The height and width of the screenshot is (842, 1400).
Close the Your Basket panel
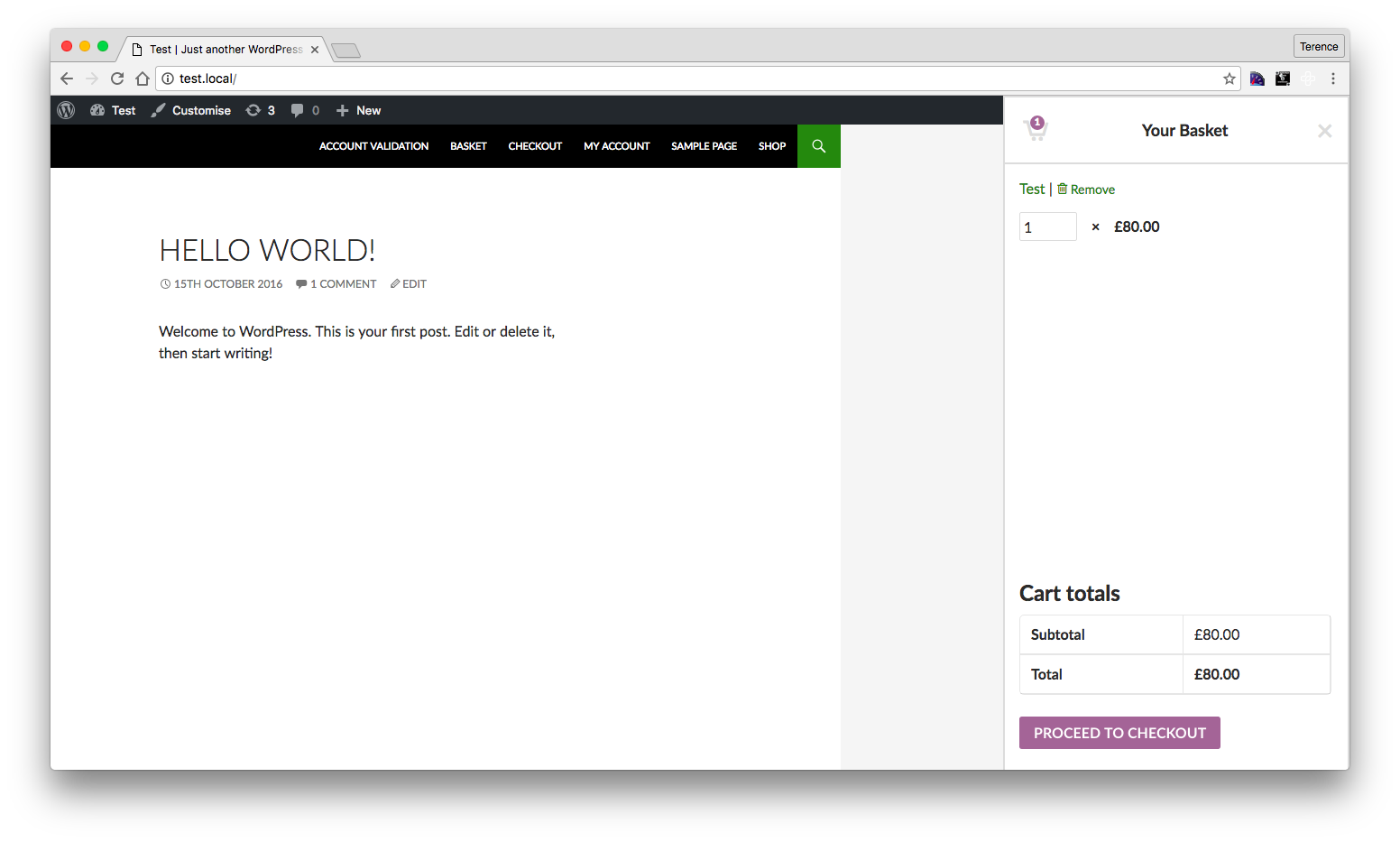(x=1324, y=131)
